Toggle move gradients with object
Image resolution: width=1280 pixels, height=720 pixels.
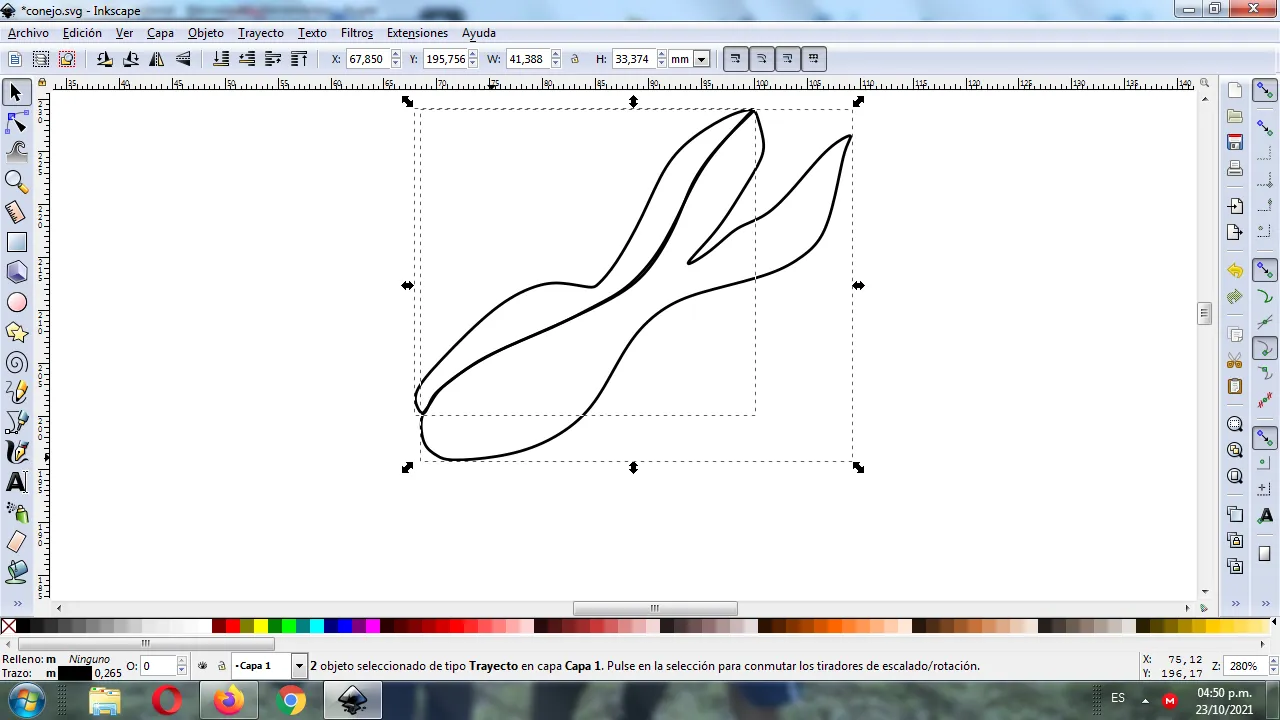click(787, 59)
